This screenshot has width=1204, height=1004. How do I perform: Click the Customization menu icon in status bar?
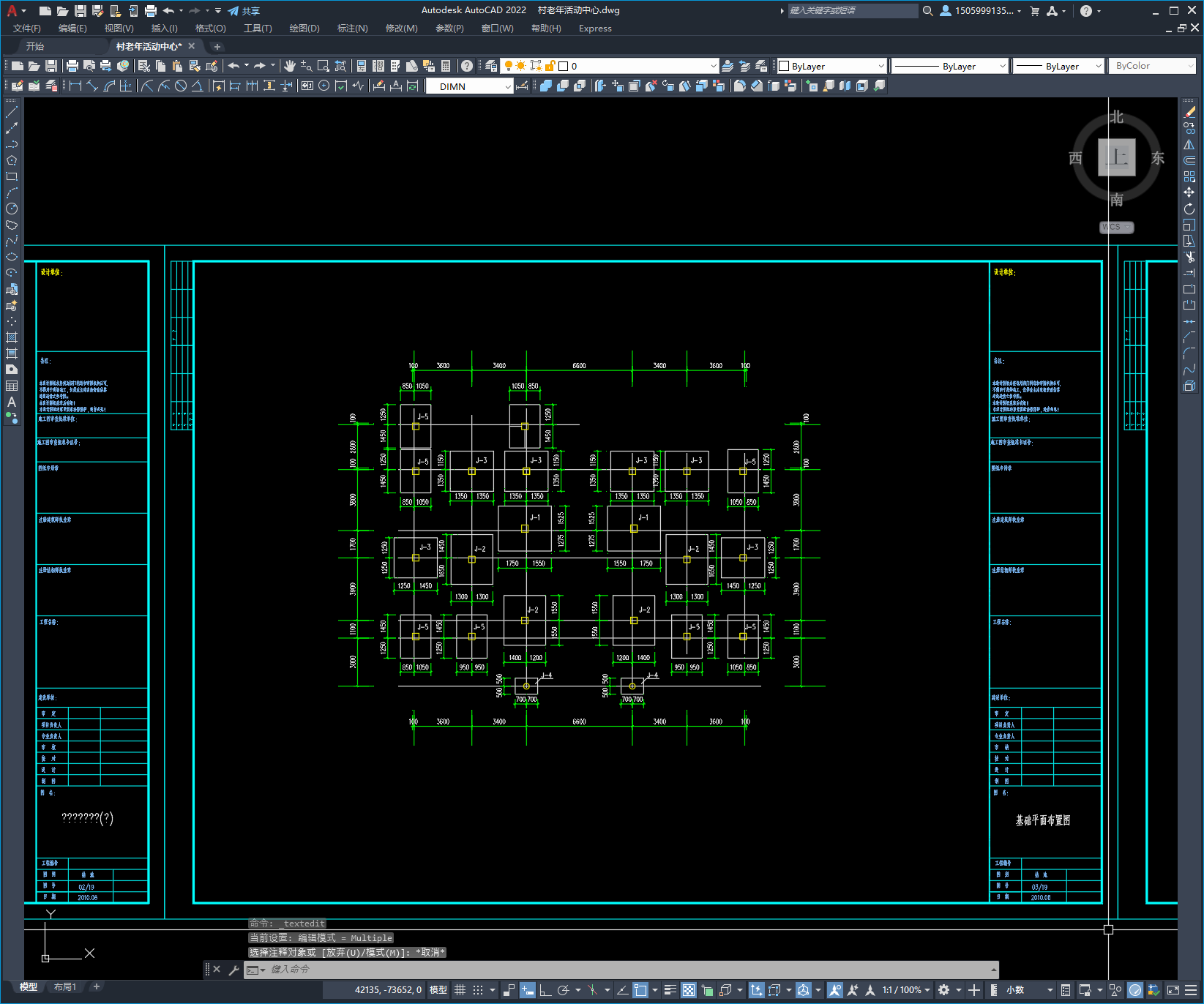[x=1192, y=990]
